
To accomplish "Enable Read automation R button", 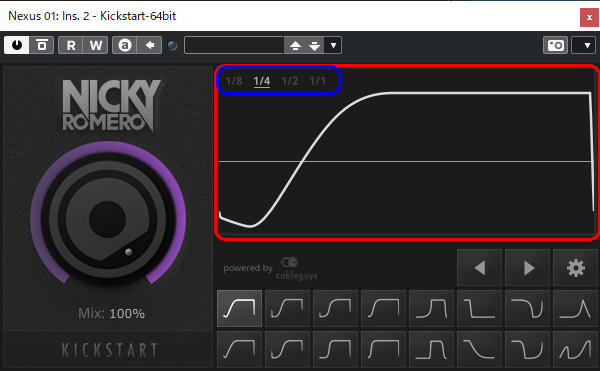I will (x=71, y=45).
